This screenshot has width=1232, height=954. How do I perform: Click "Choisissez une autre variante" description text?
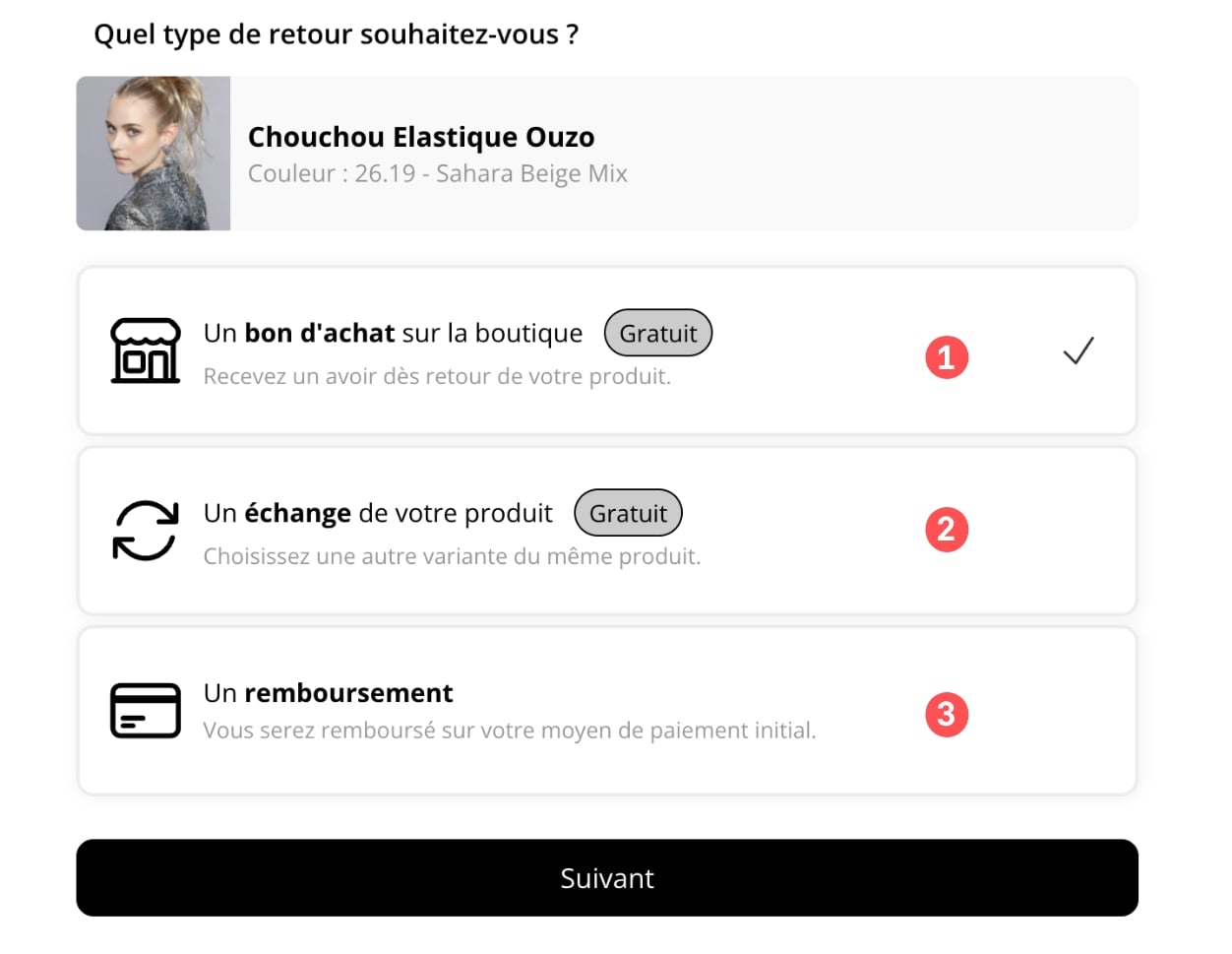point(452,557)
